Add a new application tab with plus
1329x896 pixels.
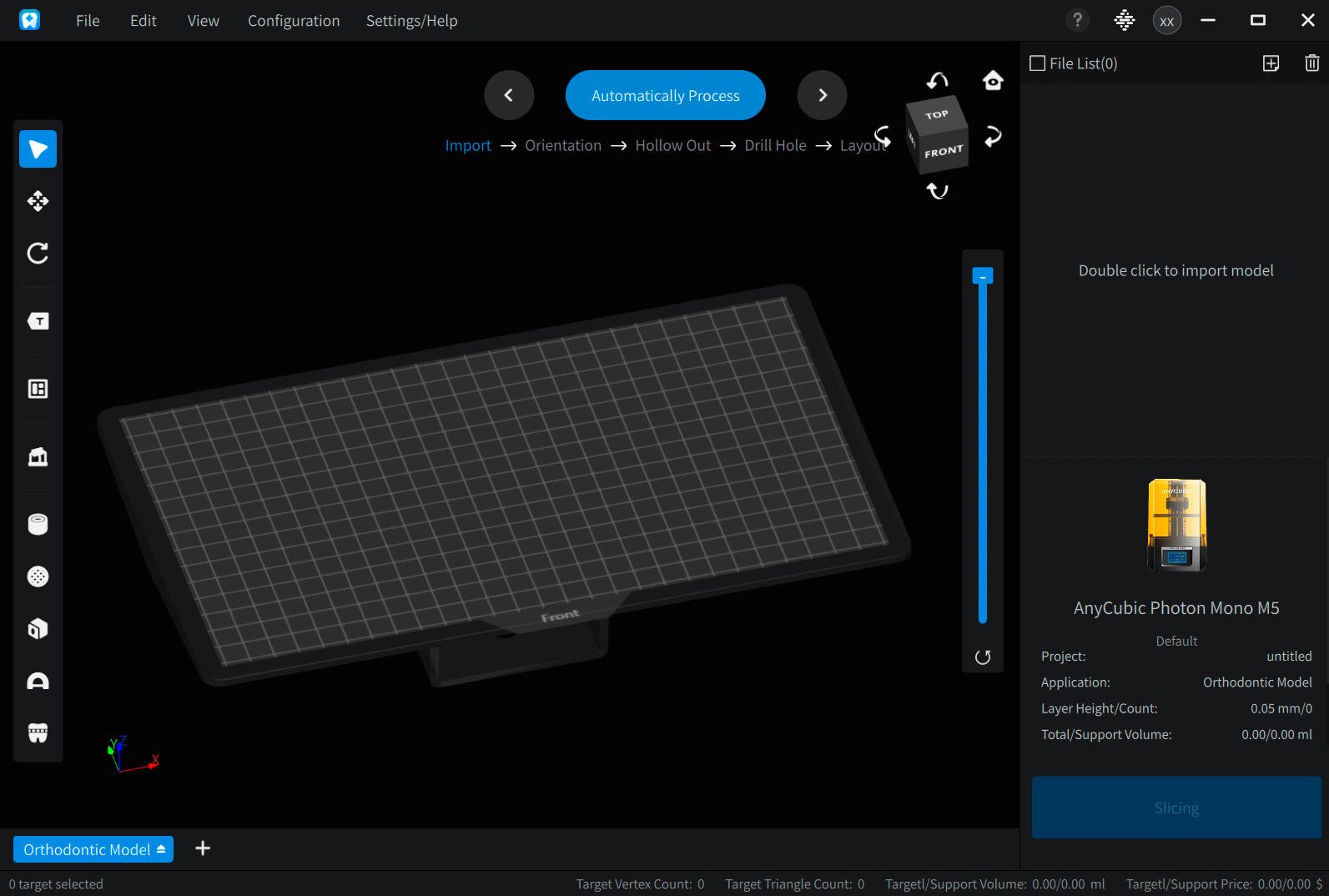[x=203, y=848]
